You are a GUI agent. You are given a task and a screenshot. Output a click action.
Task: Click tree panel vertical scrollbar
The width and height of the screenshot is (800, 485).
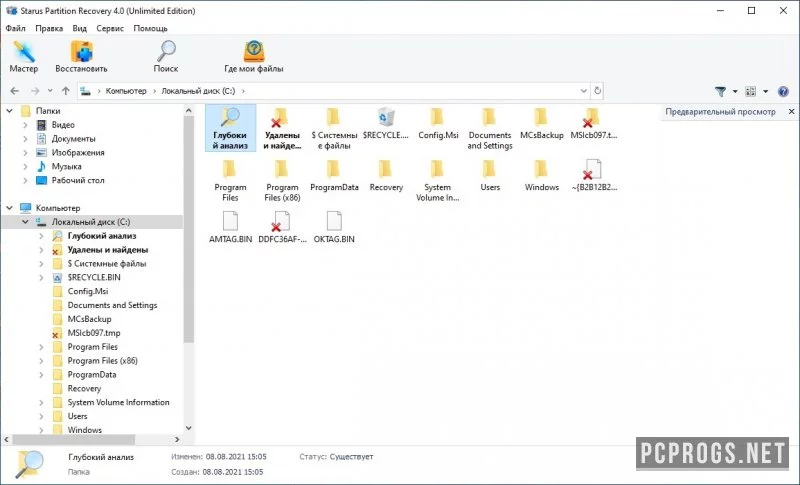point(189,229)
